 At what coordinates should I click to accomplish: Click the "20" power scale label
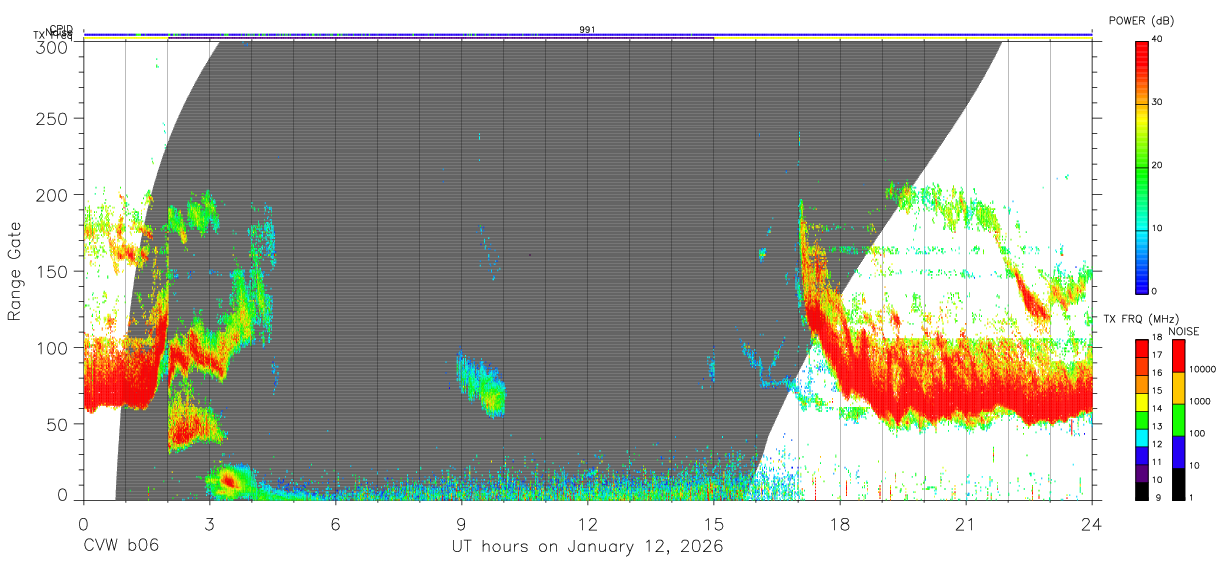[x=1157, y=166]
